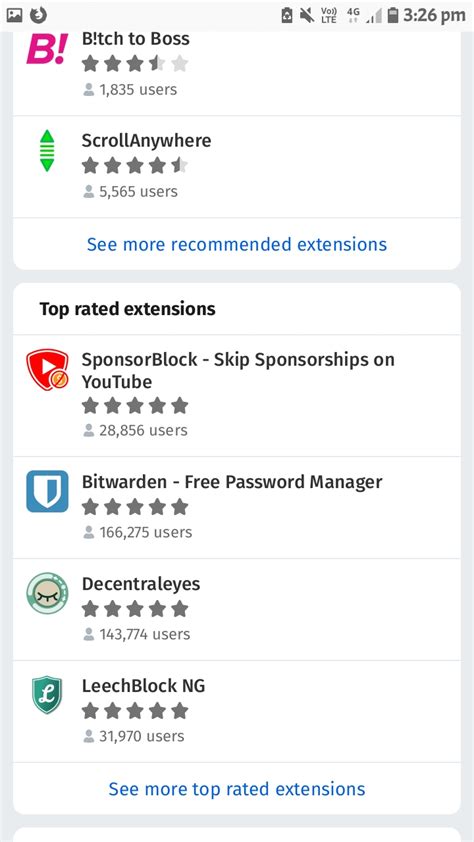
Task: Tap the B!tch to Boss pink logo icon
Action: point(47,49)
